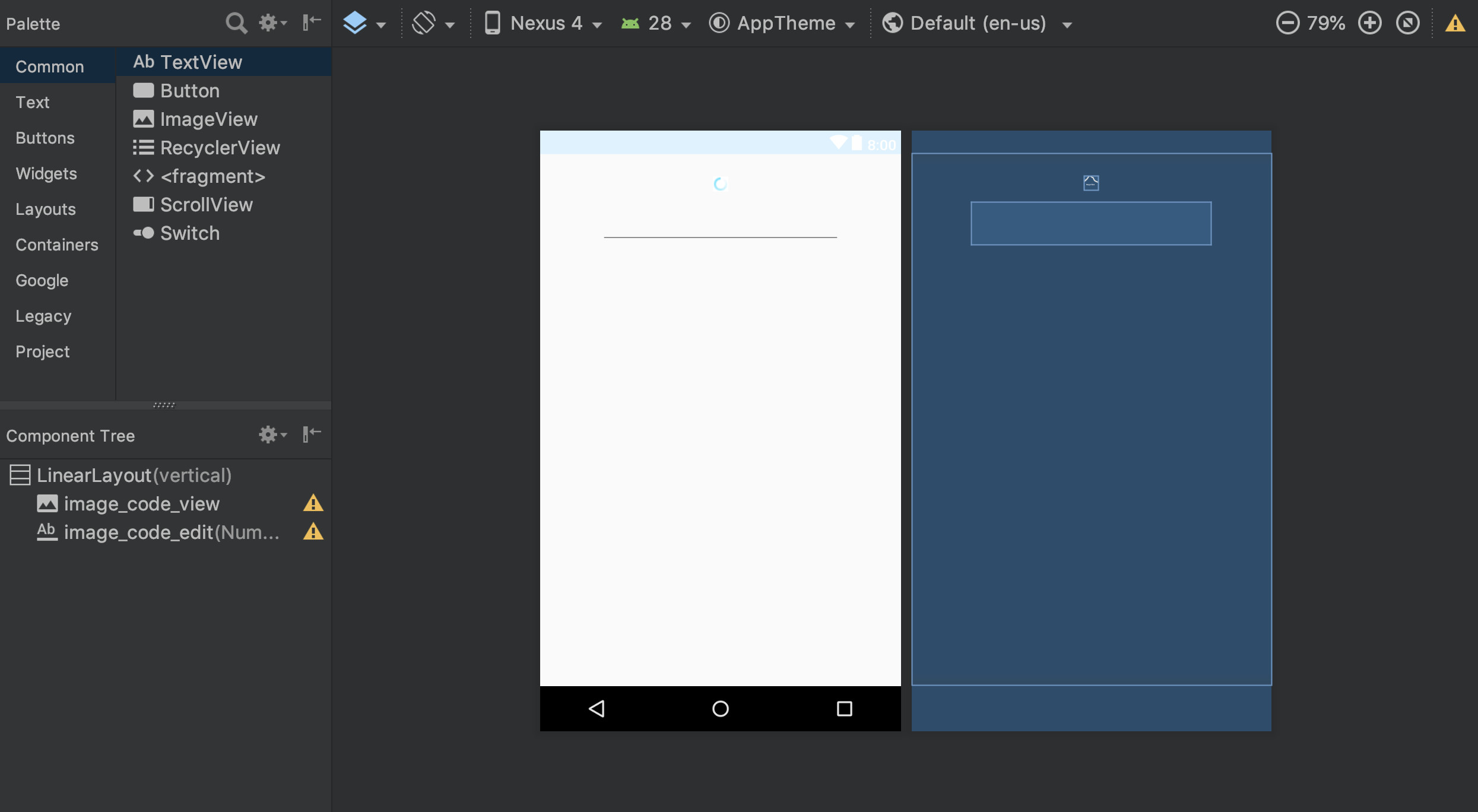Select the Legacy palette category

pos(58,315)
